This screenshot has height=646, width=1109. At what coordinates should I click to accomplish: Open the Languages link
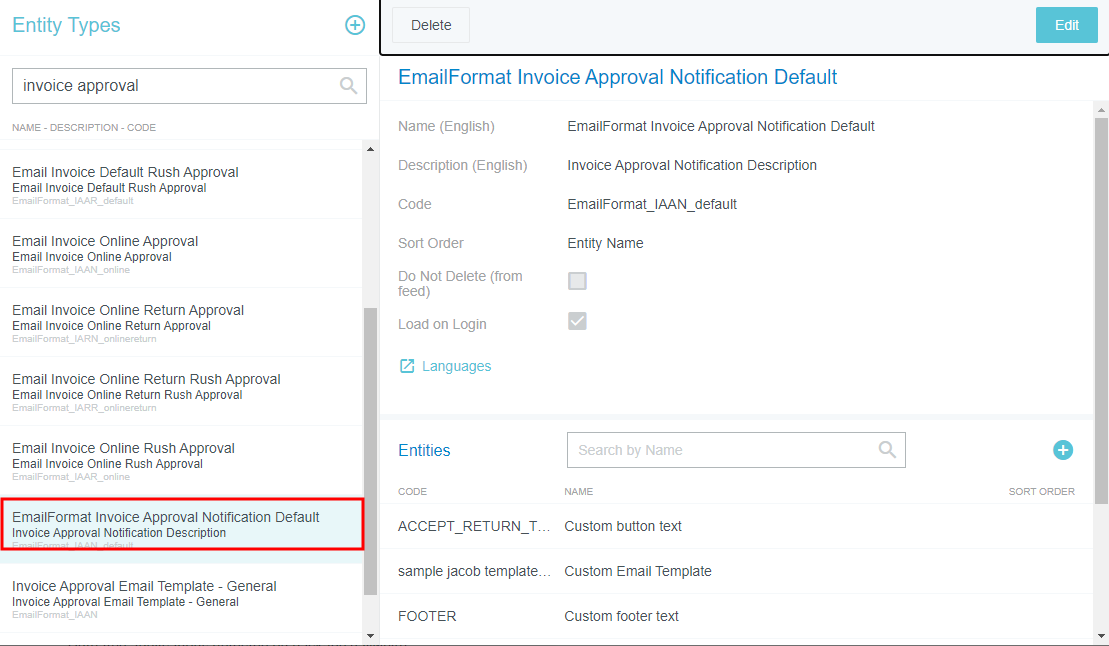456,366
